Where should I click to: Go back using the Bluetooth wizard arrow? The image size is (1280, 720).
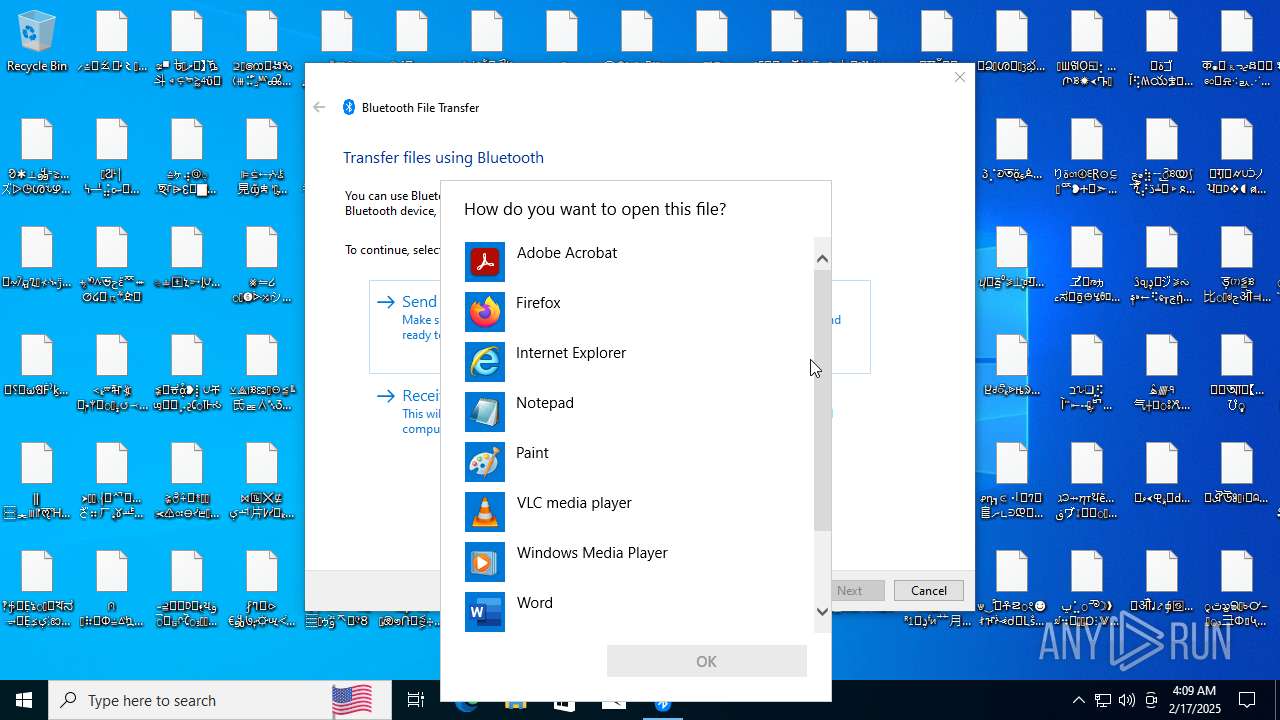click(x=319, y=107)
